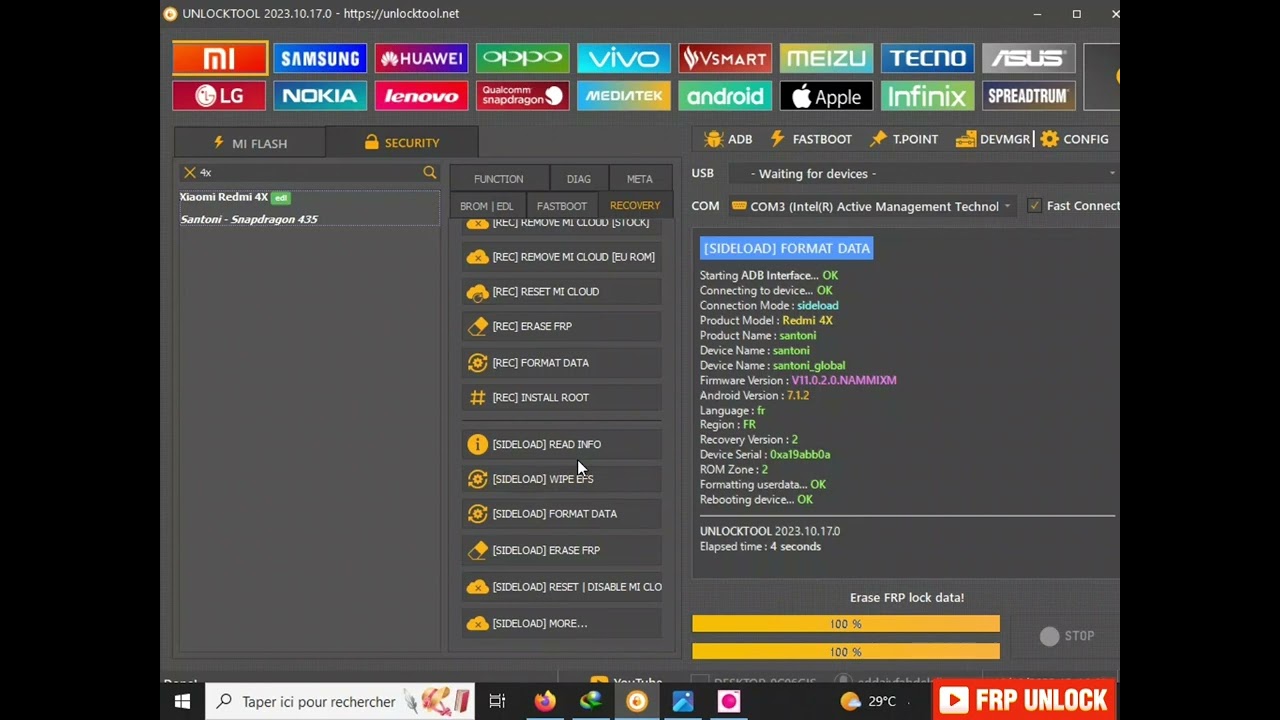Screen dimensions: 1280x720
Task: Click the STOP button
Action: [x=1067, y=636]
